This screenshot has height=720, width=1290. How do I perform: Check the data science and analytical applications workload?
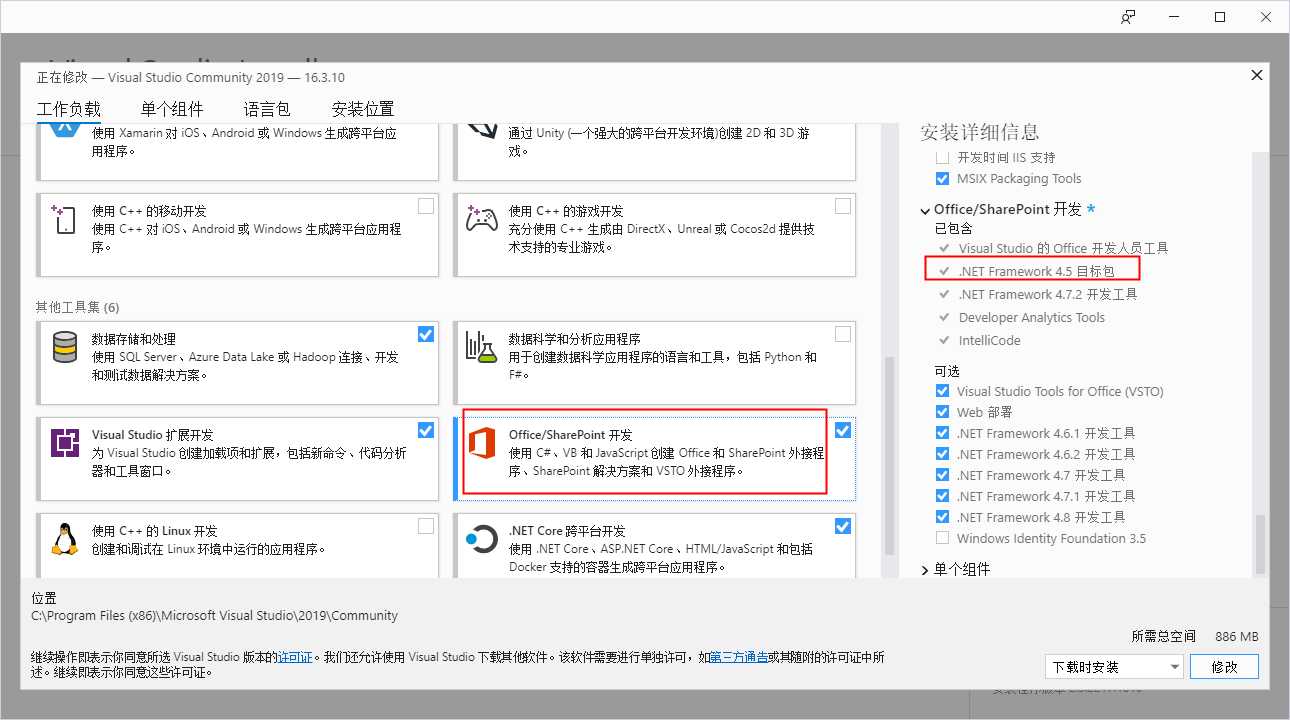pos(843,334)
